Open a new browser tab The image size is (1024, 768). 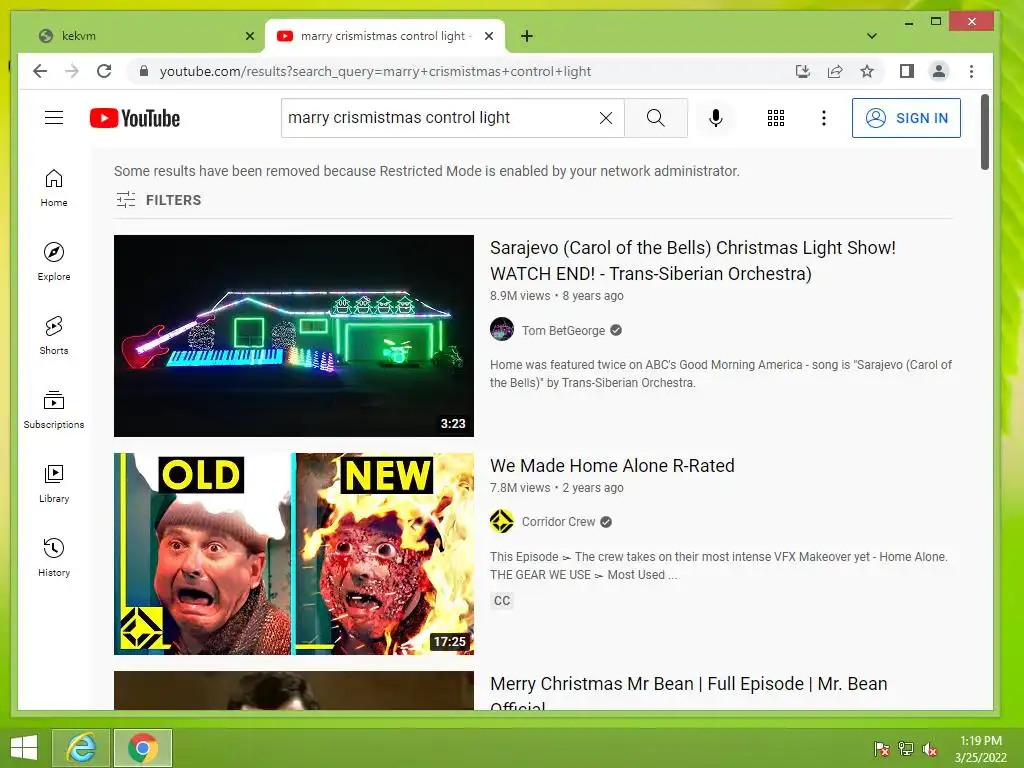[527, 36]
